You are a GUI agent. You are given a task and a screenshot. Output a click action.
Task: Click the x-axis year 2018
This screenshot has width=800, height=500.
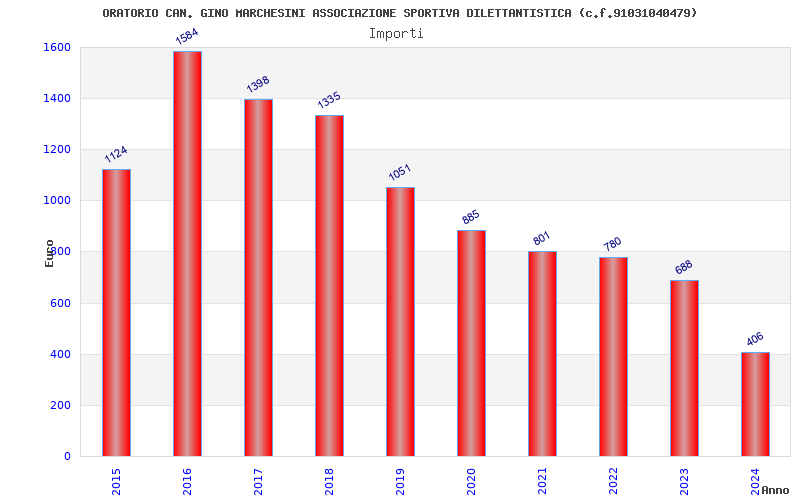pyautogui.click(x=329, y=482)
